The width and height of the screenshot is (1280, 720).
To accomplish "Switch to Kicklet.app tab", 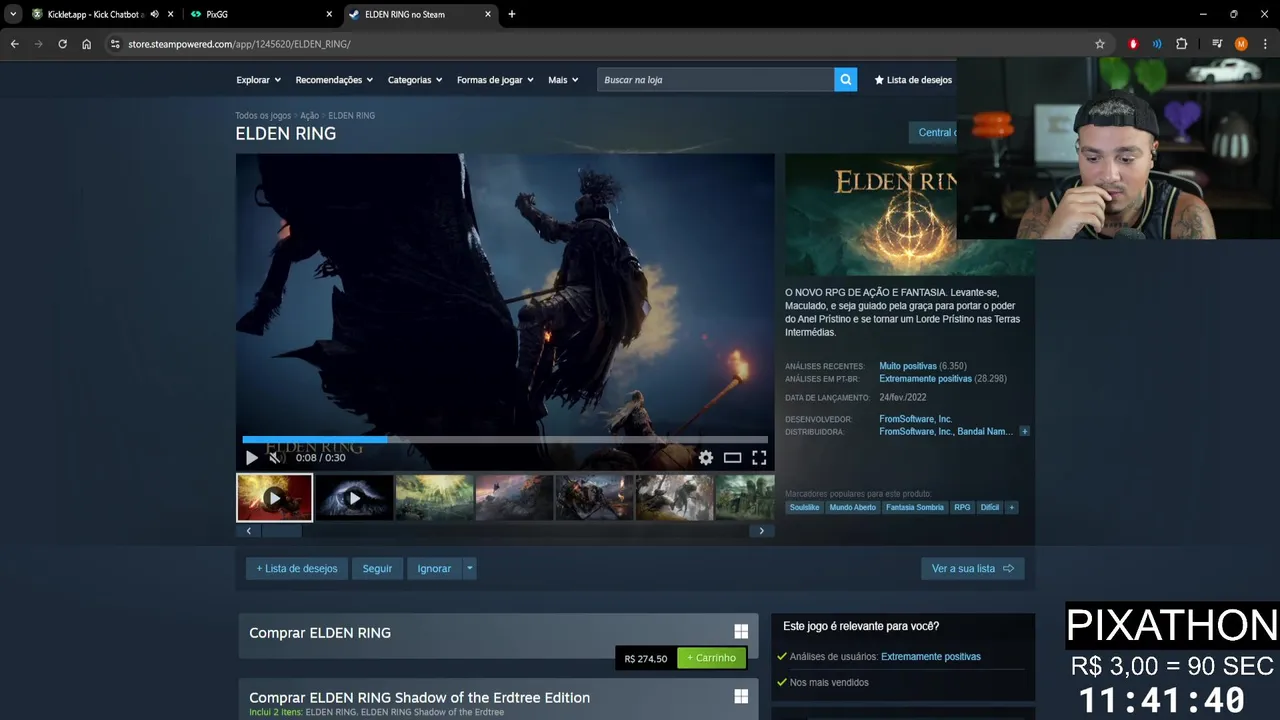I will (92, 14).
